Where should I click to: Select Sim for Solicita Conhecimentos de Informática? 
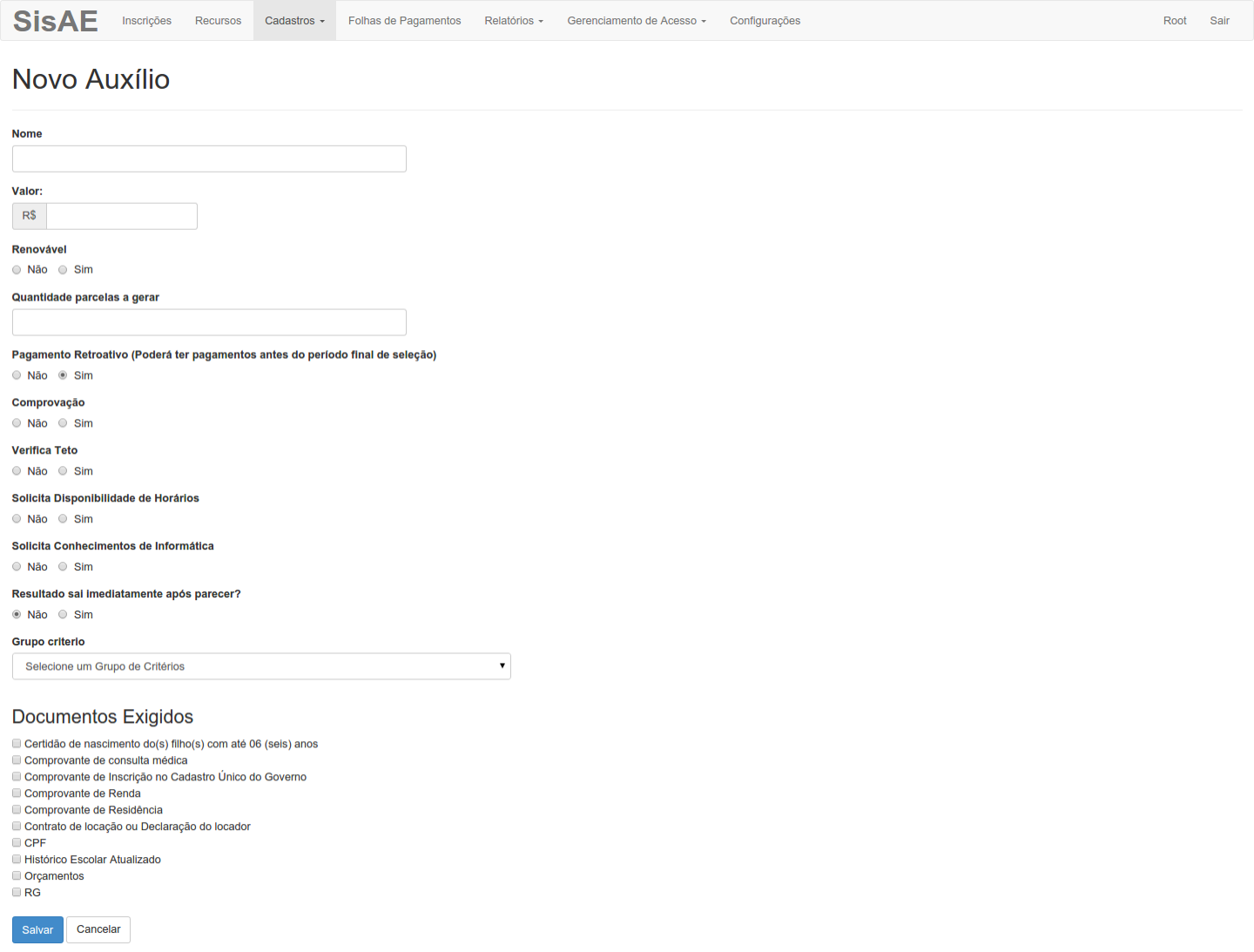click(63, 567)
